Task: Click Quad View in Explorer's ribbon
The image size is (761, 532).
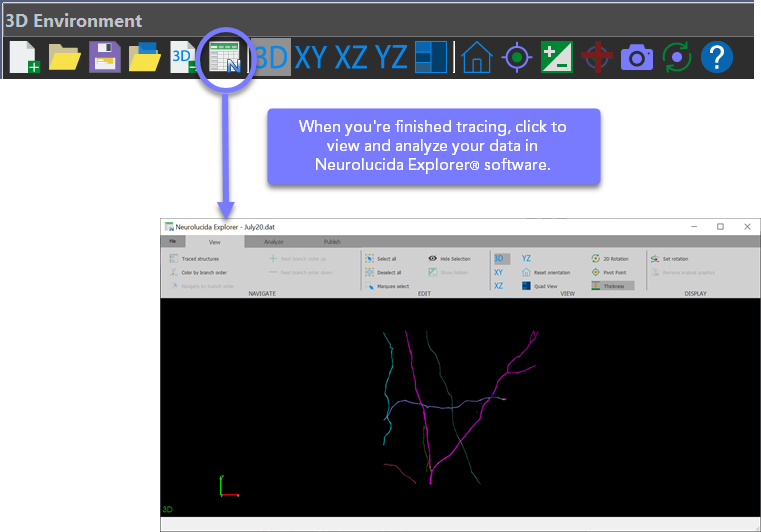Action: point(540,286)
